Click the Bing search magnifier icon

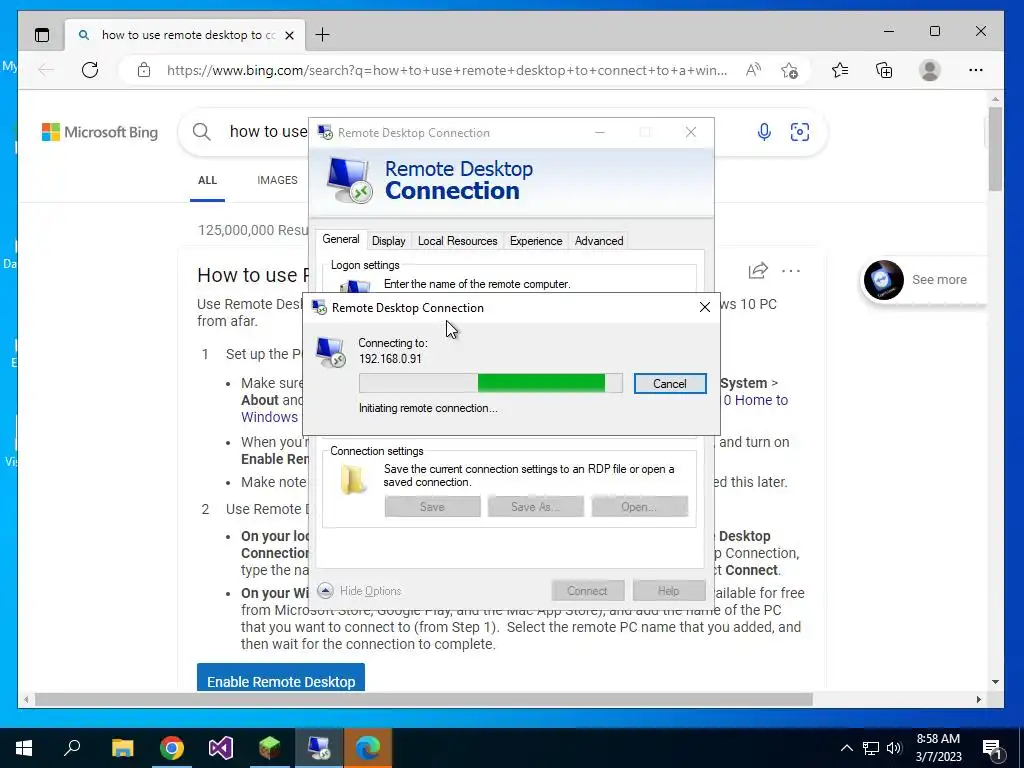(x=202, y=132)
